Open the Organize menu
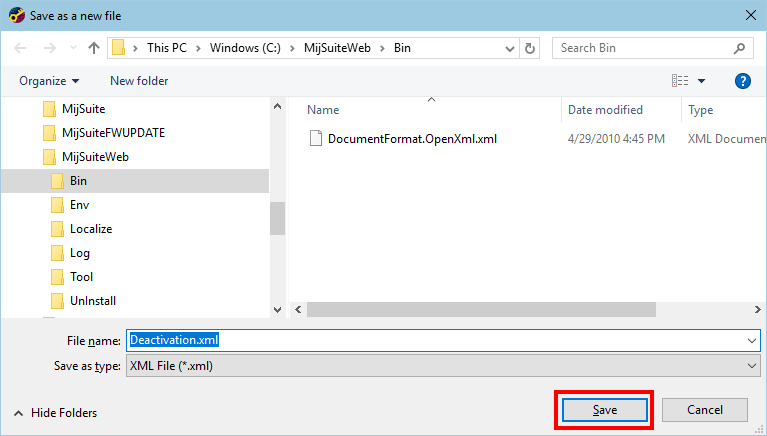The image size is (767, 436). click(x=49, y=81)
